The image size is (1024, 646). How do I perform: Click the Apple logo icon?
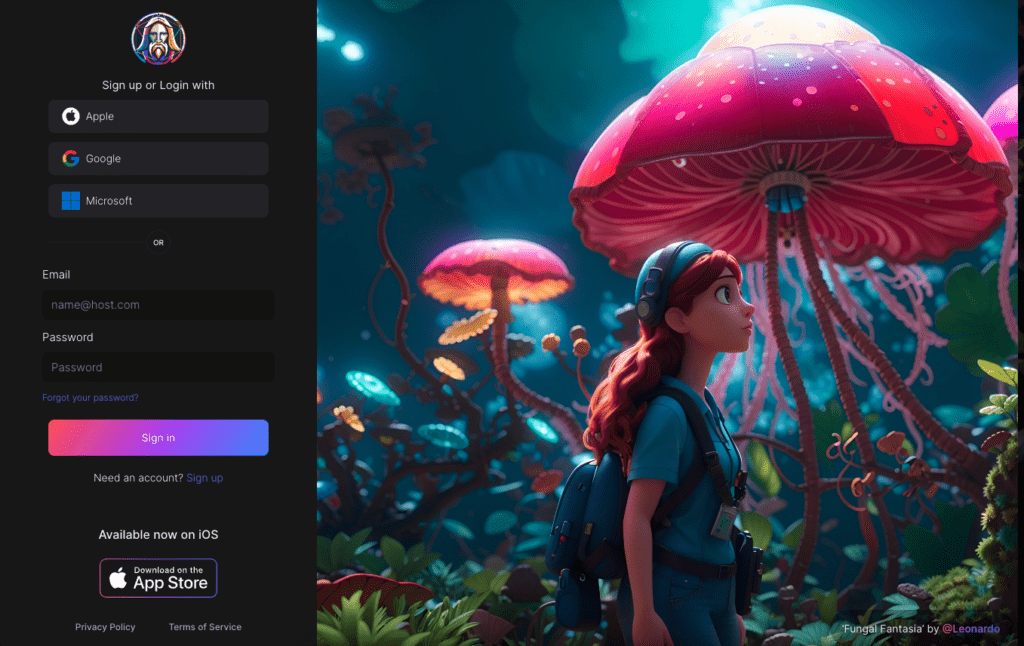tap(71, 116)
